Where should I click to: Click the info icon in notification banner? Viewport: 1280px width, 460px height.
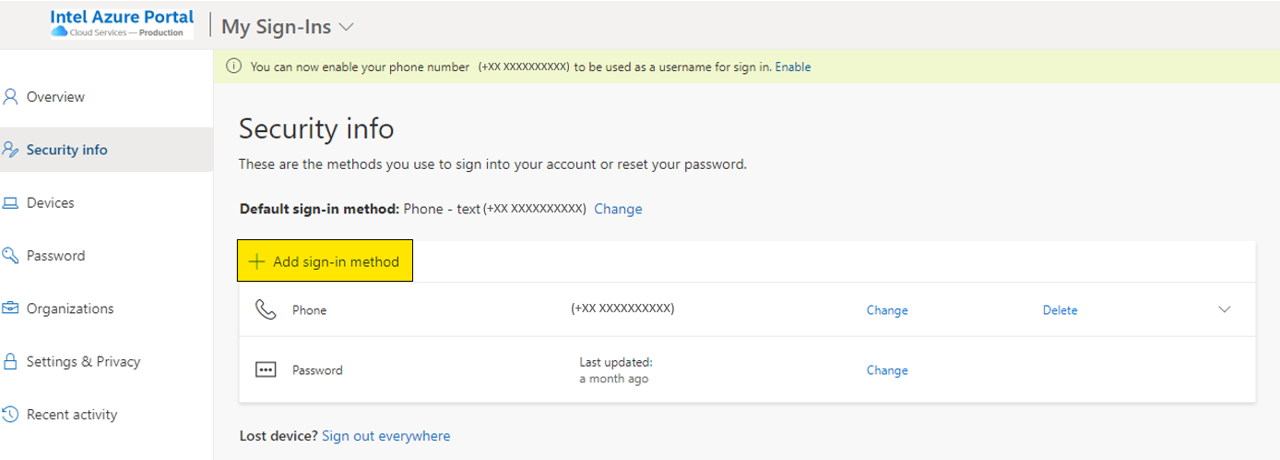click(234, 67)
